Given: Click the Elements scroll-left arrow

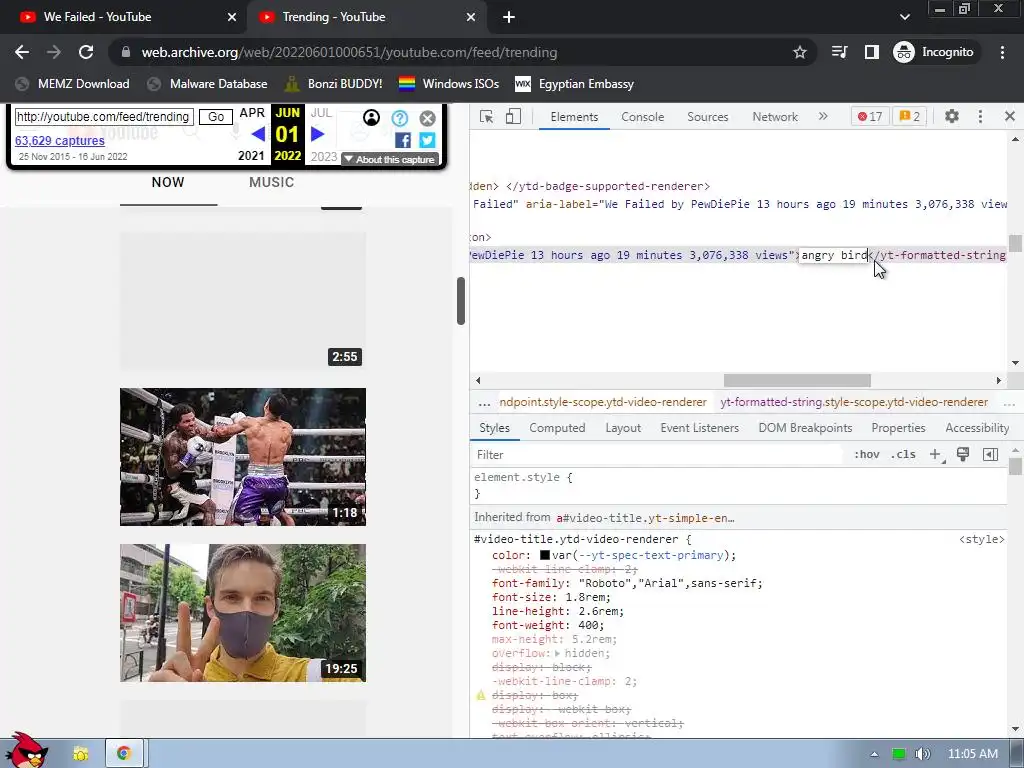Looking at the screenshot, I should [x=478, y=380].
